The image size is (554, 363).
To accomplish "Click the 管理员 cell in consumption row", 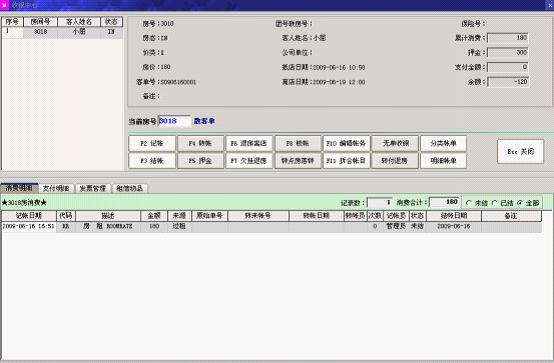I will coord(396,226).
